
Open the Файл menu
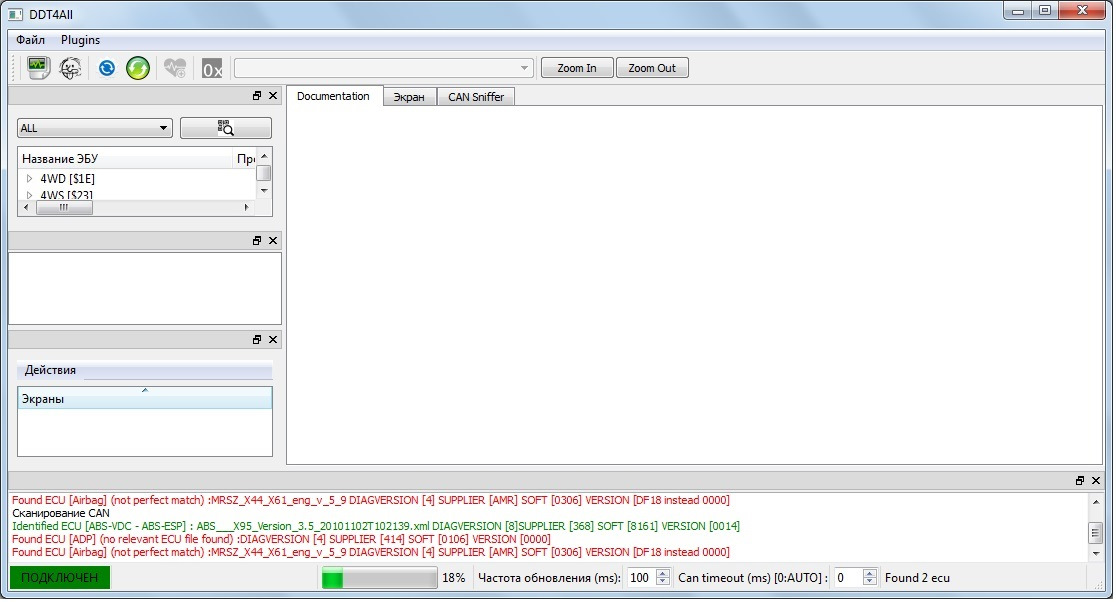click(30, 40)
